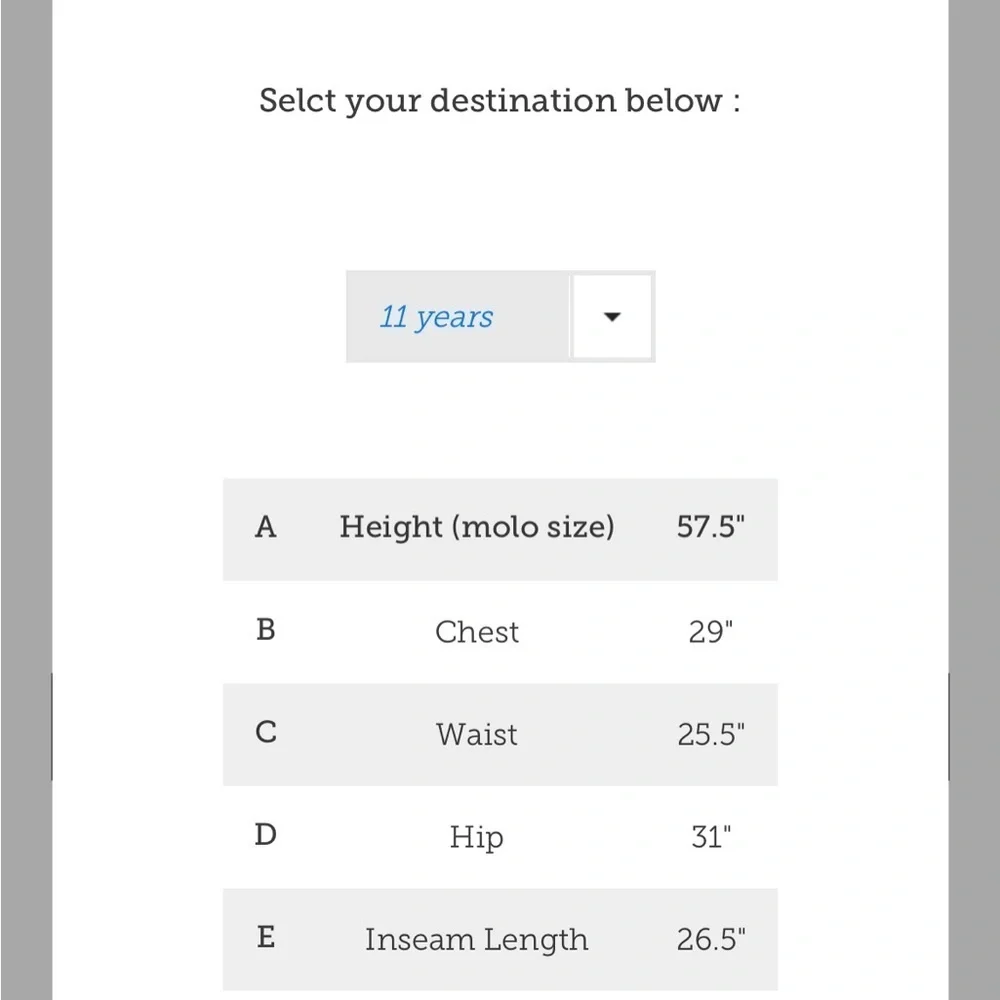Click the letter D row marker

tap(265, 835)
